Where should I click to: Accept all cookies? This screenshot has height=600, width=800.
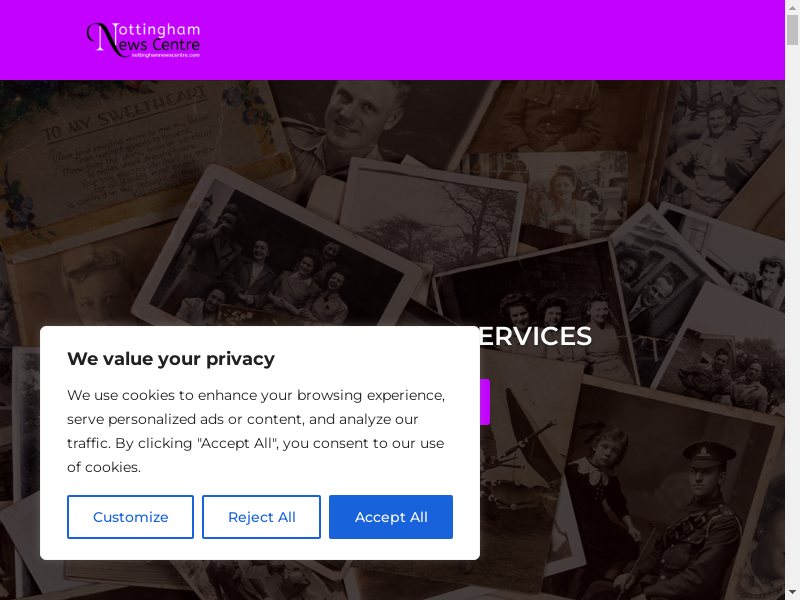coord(391,517)
